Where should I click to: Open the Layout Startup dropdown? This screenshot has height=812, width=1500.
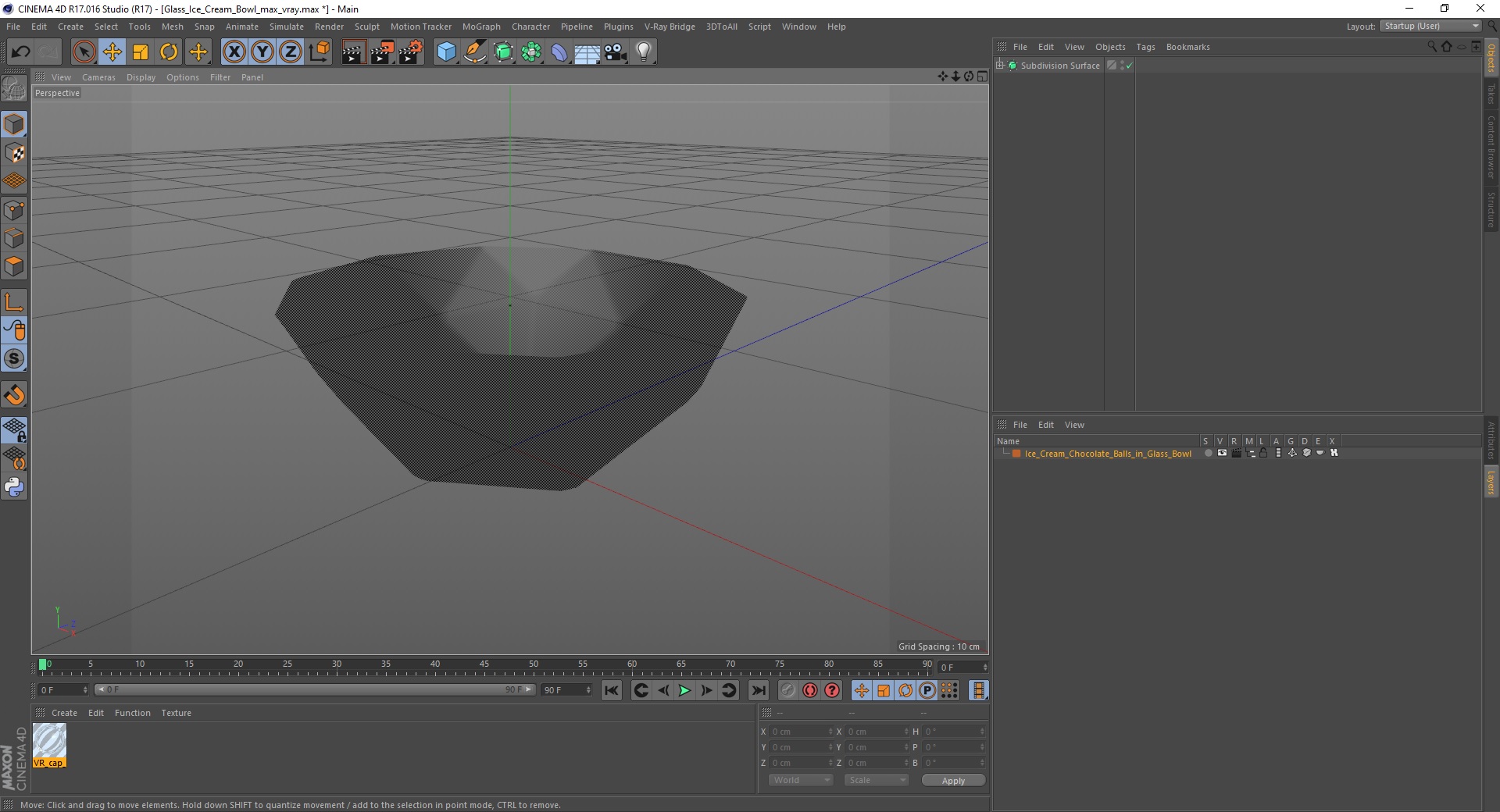tap(1430, 26)
